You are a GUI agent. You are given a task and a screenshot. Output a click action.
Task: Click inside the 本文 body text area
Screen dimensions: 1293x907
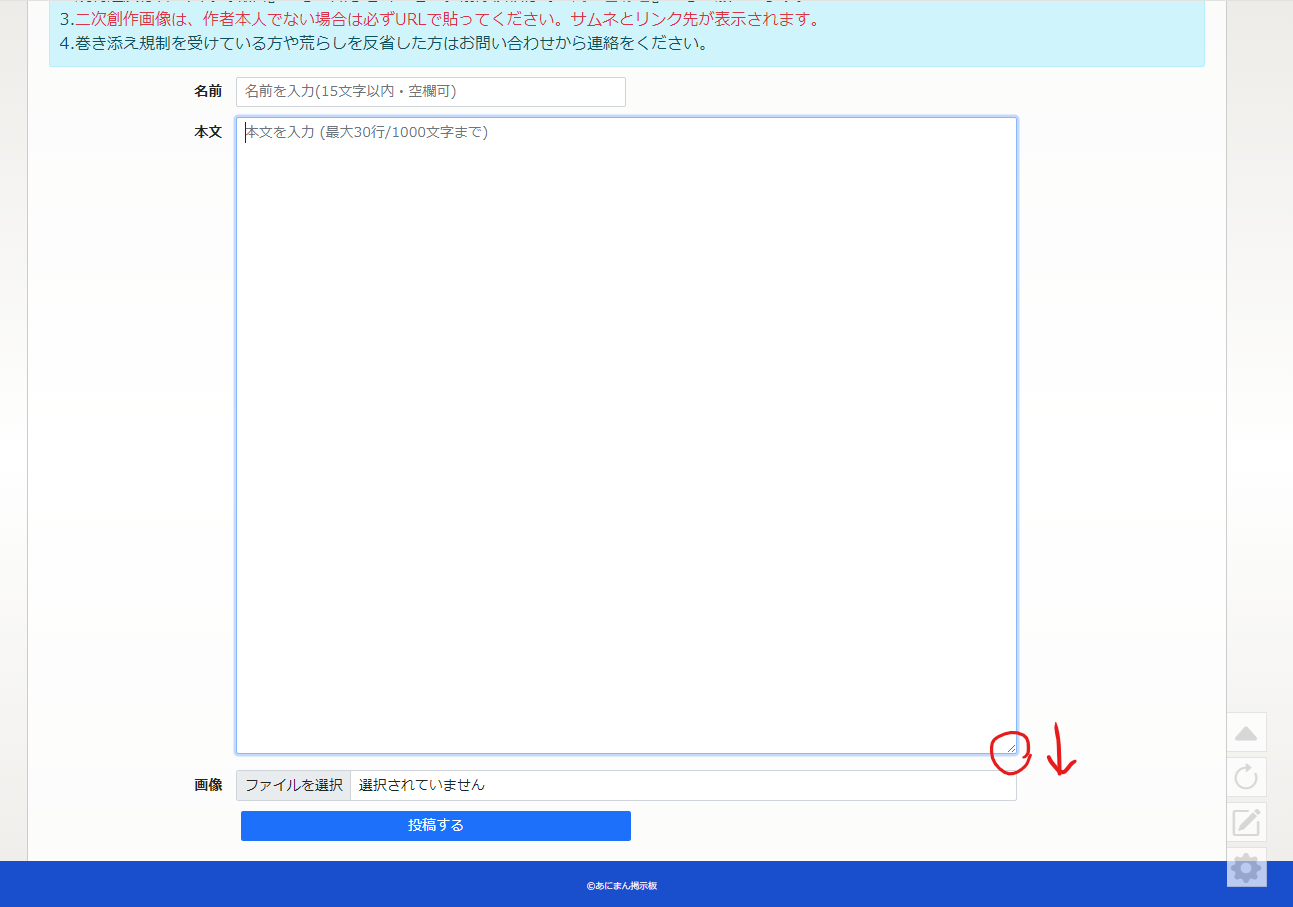(x=626, y=435)
